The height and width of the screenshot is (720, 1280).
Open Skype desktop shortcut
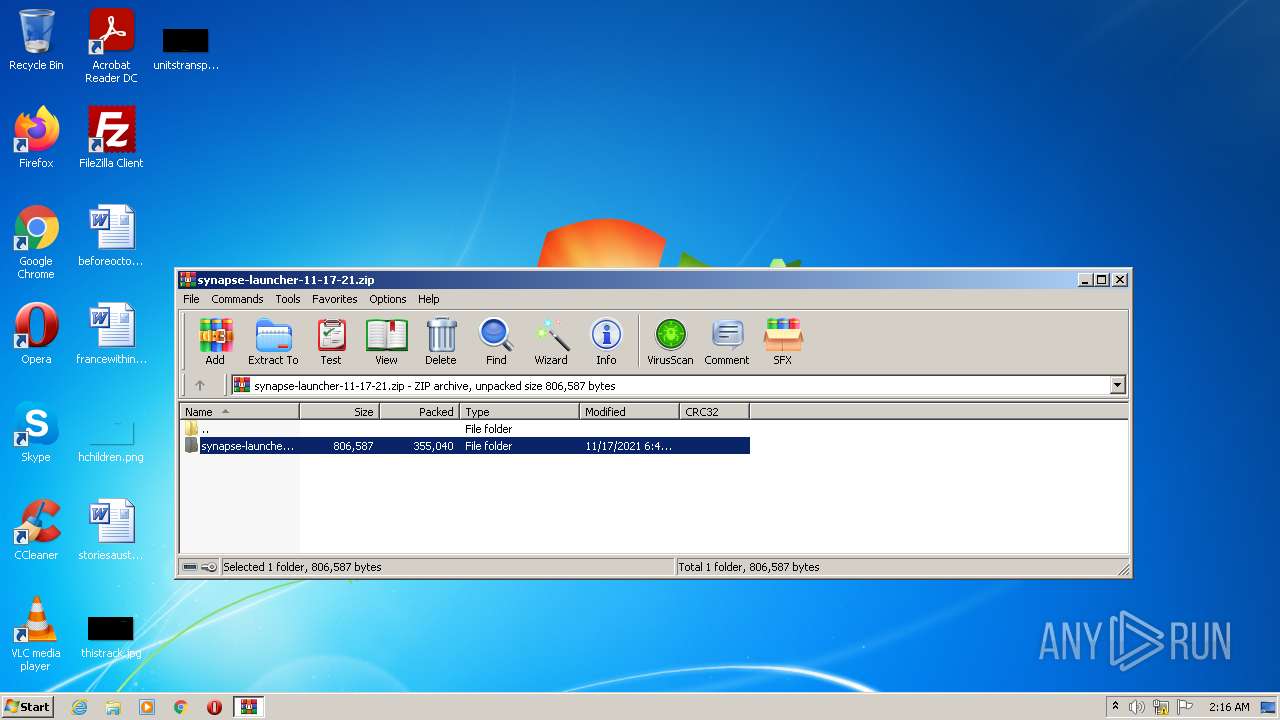coord(36,432)
